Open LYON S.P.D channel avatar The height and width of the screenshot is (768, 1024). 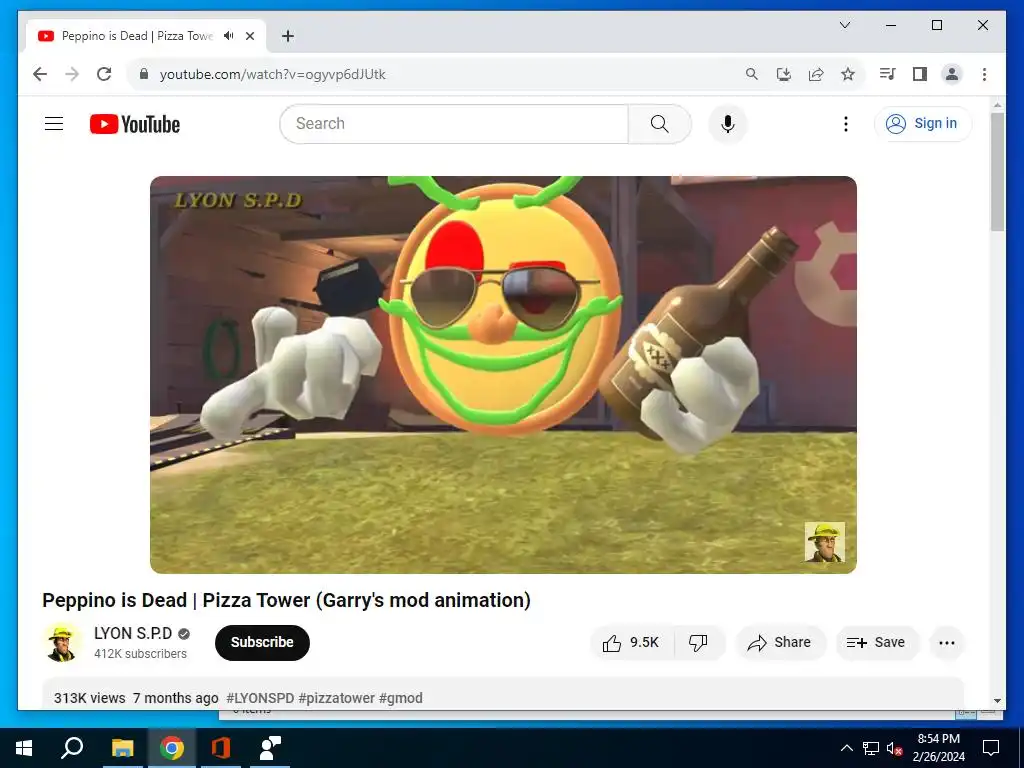click(x=62, y=643)
